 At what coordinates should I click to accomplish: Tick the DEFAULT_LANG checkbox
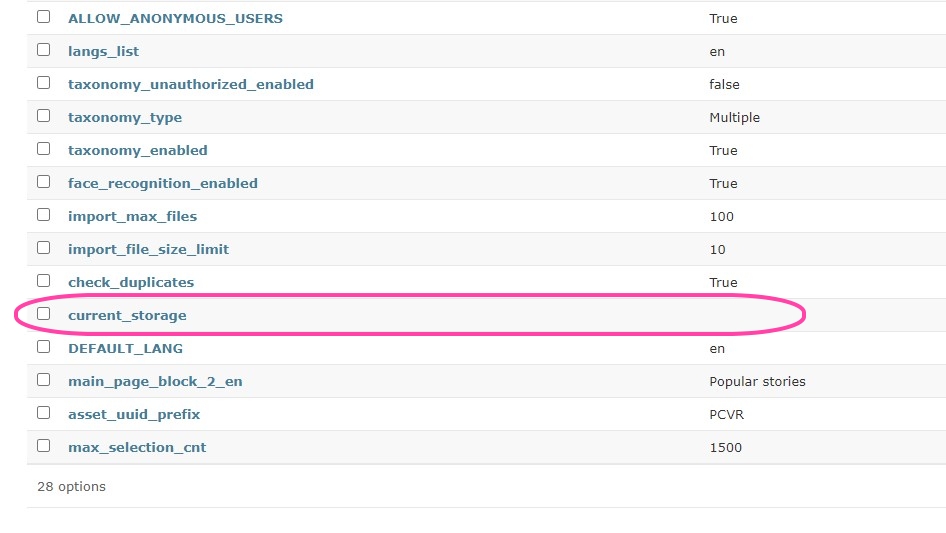point(43,346)
